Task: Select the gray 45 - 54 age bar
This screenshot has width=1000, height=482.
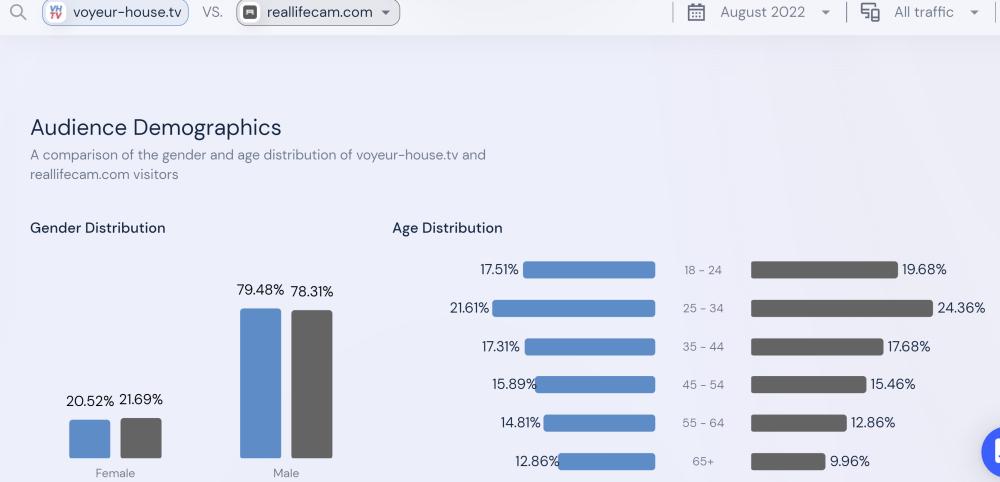Action: 808,385
